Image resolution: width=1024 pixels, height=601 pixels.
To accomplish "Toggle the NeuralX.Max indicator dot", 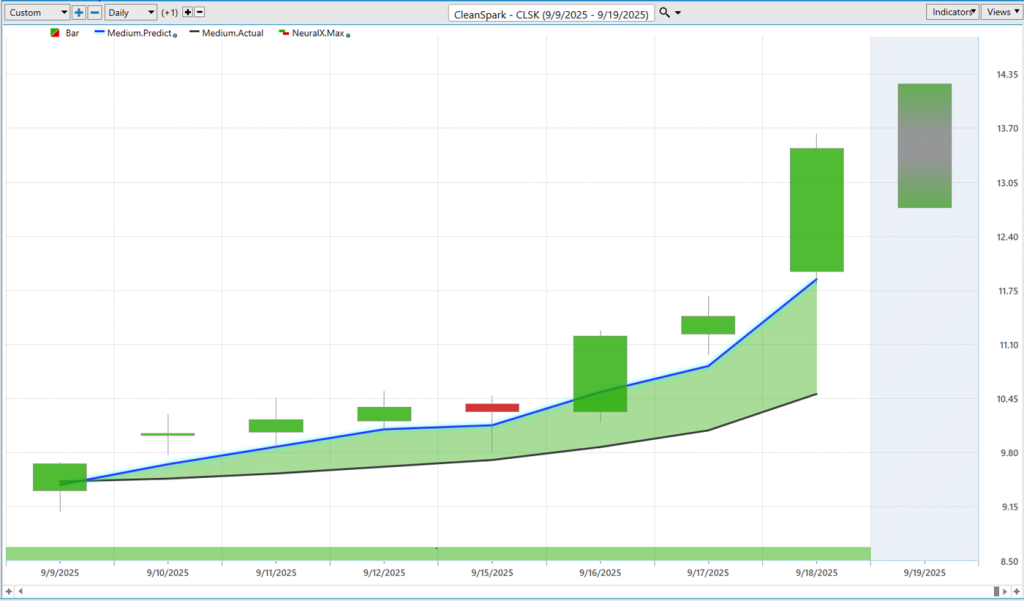I will pyautogui.click(x=347, y=35).
